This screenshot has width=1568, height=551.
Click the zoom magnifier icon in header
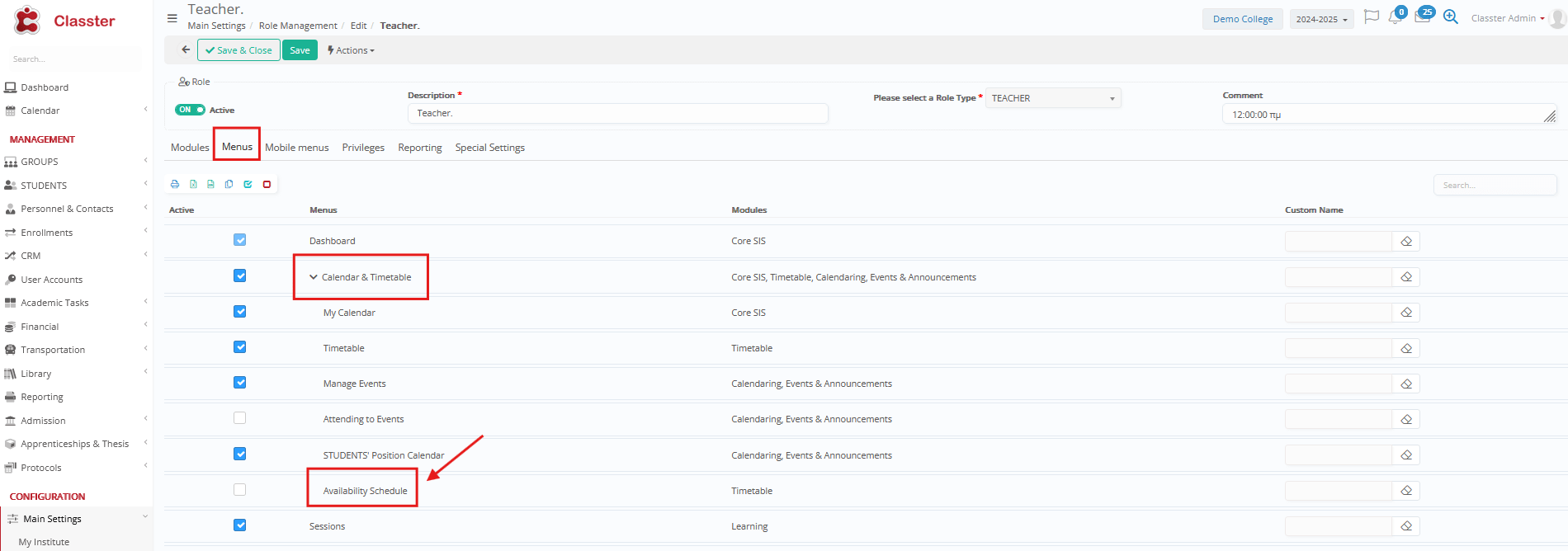point(1450,17)
